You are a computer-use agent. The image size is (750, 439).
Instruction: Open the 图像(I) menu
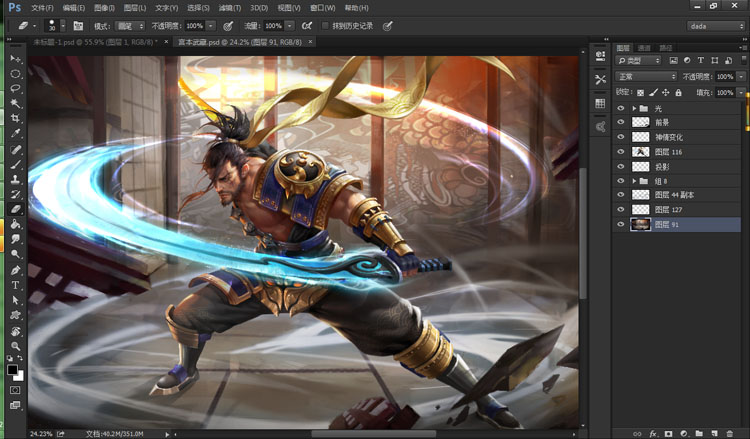(x=104, y=8)
